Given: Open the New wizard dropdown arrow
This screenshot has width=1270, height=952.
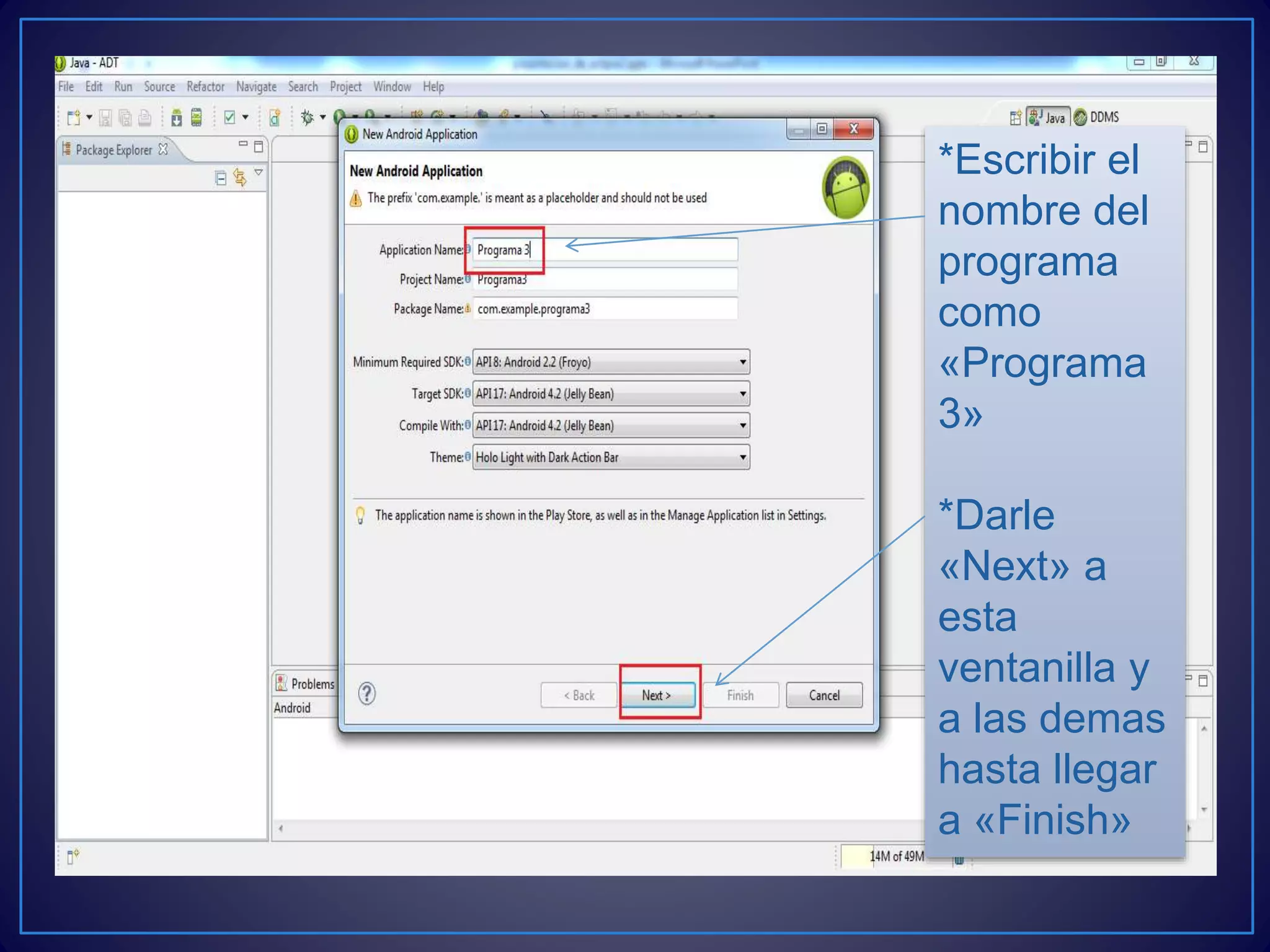Looking at the screenshot, I should pyautogui.click(x=89, y=118).
